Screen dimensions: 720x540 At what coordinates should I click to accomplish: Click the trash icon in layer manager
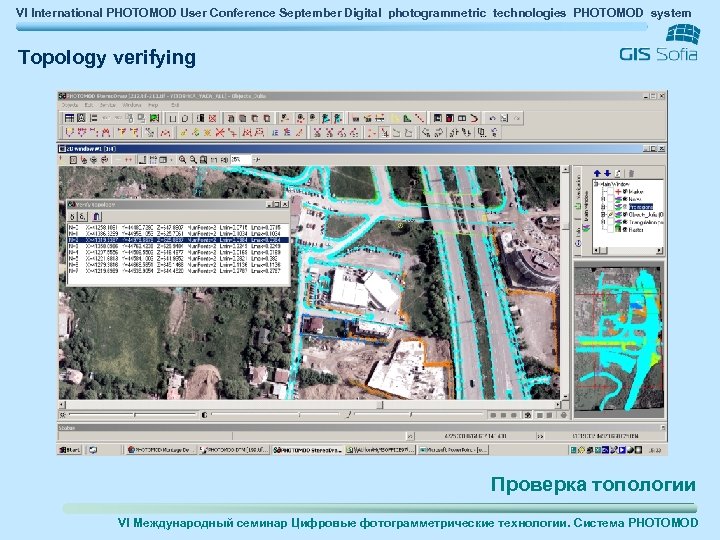[x=630, y=173]
